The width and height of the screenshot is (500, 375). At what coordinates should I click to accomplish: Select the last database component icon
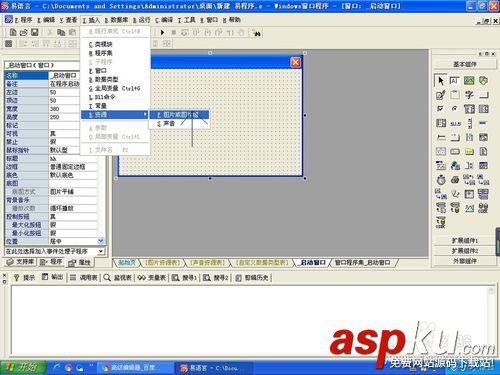coord(441,222)
